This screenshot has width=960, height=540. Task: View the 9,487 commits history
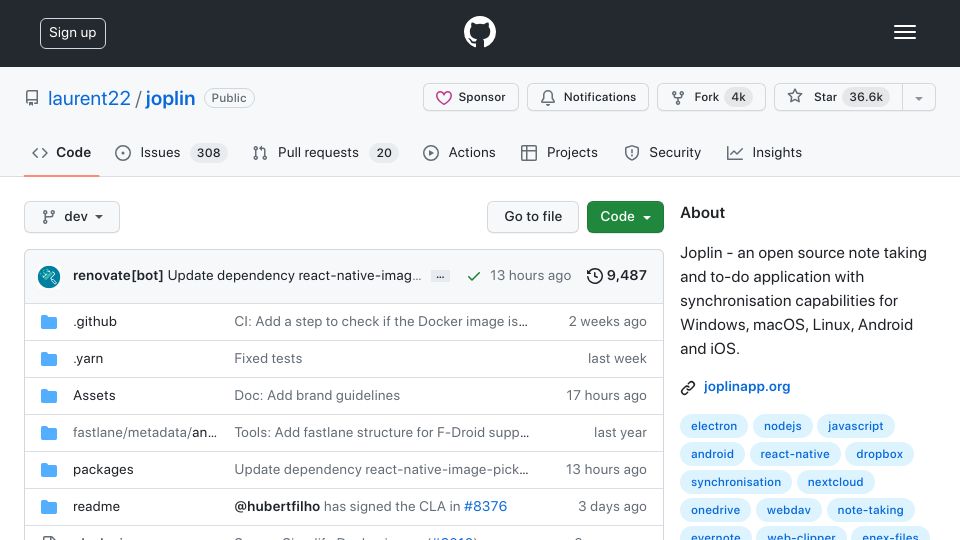click(616, 276)
